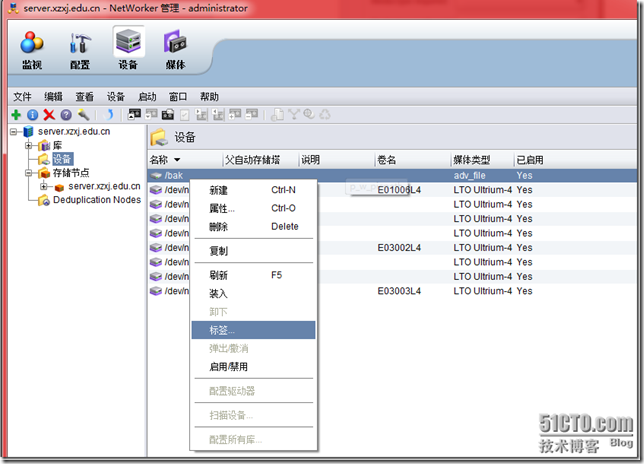Choose 新建 from the context menu
The height and width of the screenshot is (464, 644).
253,190
